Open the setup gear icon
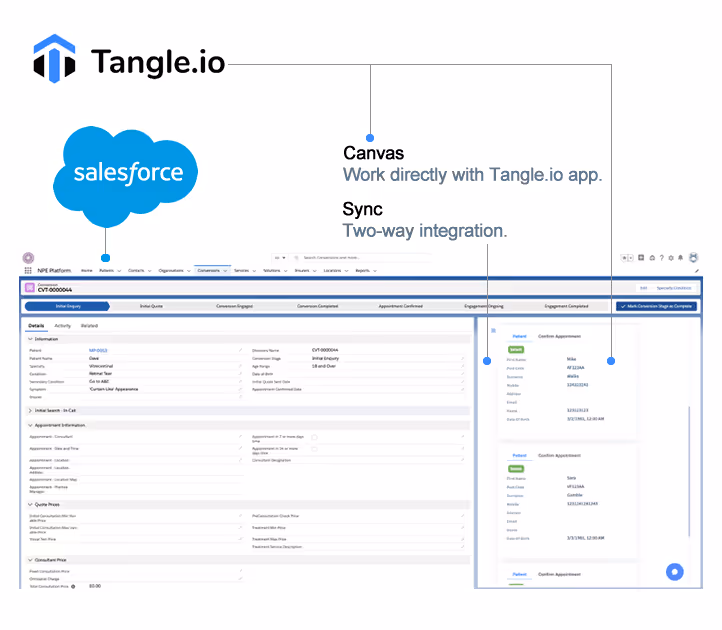Screen dimensions: 722x630 [671, 258]
